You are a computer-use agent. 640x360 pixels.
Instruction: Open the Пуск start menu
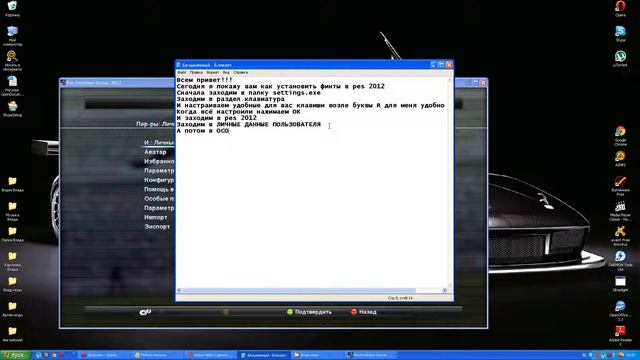(x=15, y=355)
